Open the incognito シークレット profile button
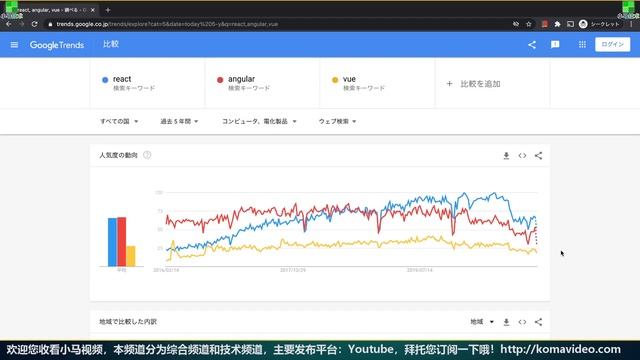The image size is (640, 360). 599,24
